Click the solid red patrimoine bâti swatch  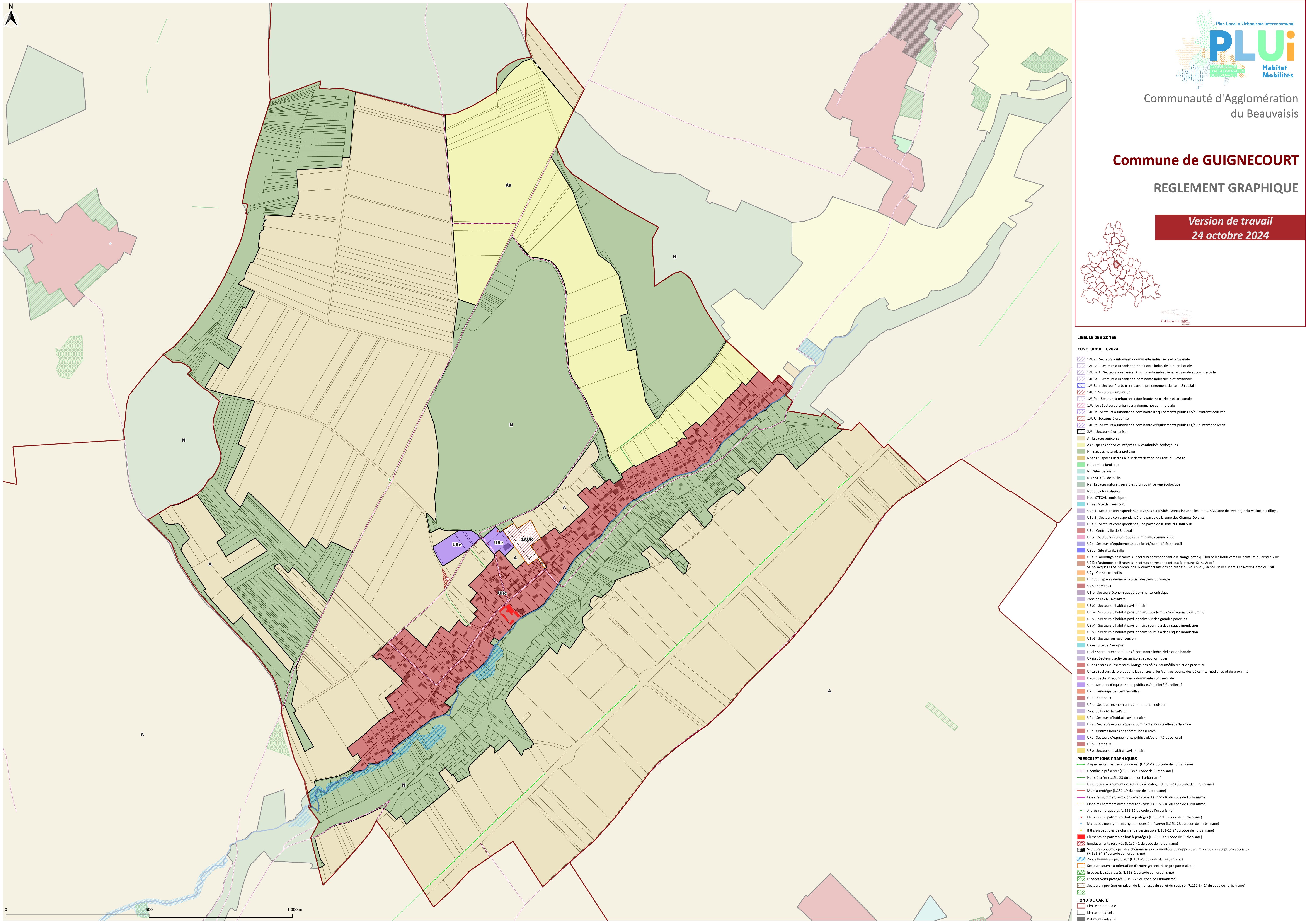[1081, 837]
